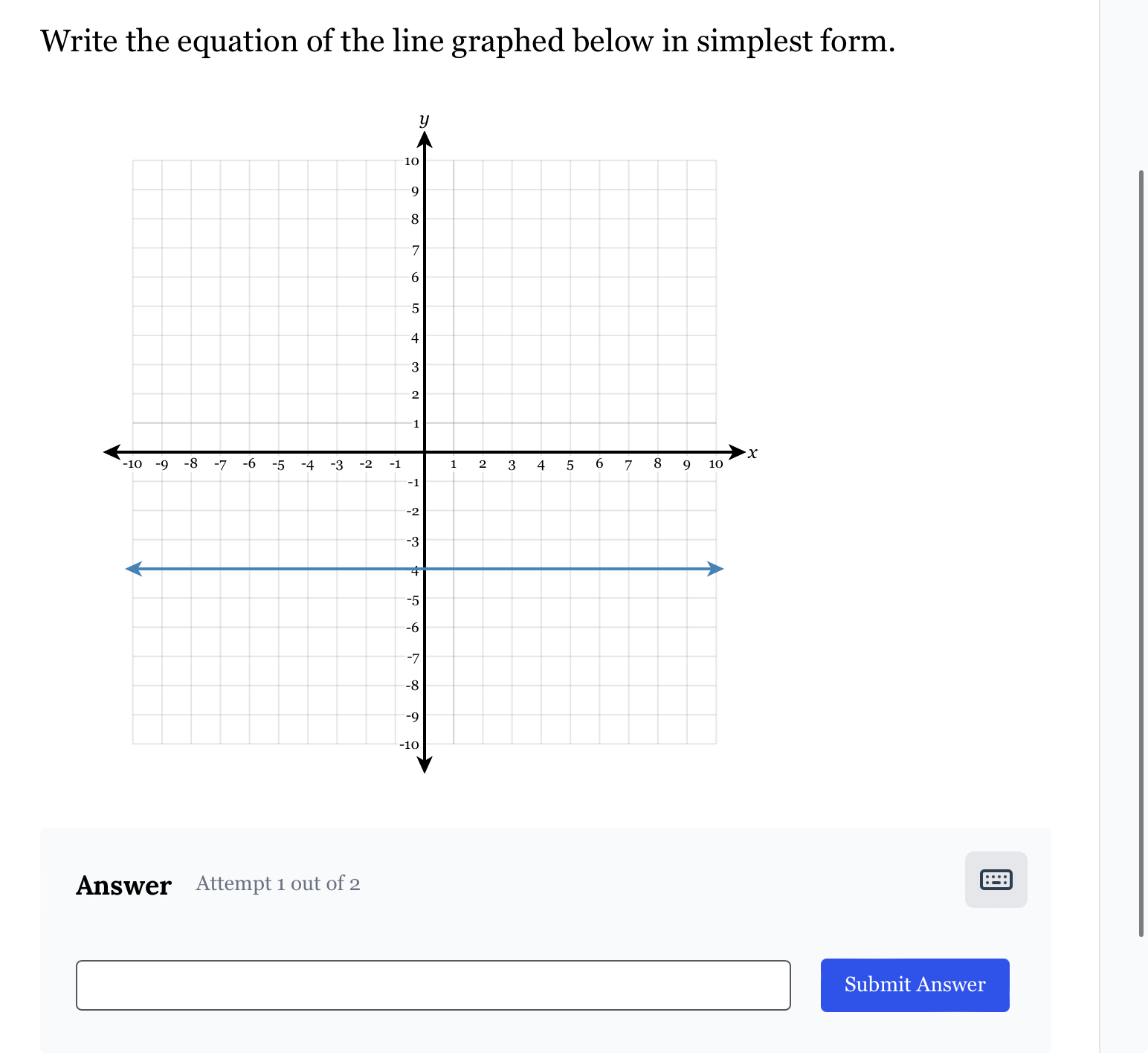Click the vertical page scrollbar

[1141, 553]
